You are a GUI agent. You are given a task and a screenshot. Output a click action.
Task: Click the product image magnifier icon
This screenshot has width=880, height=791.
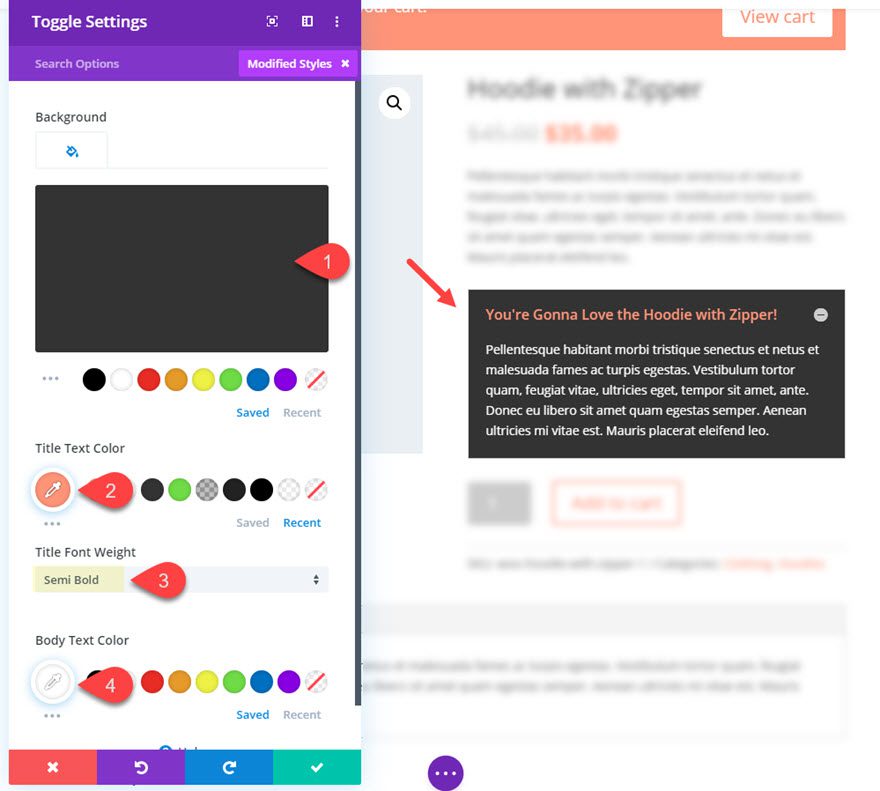[394, 103]
